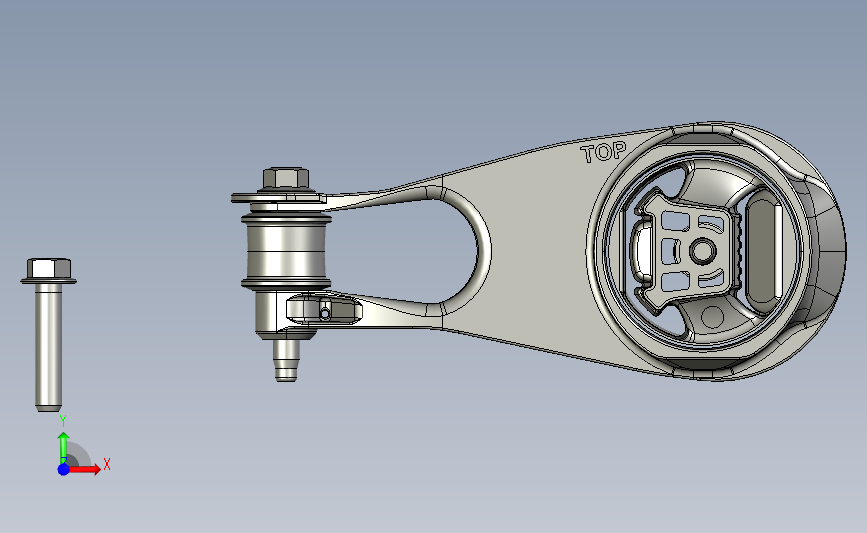
Task: Select the hex bolt head atop the bushing
Action: (x=286, y=179)
